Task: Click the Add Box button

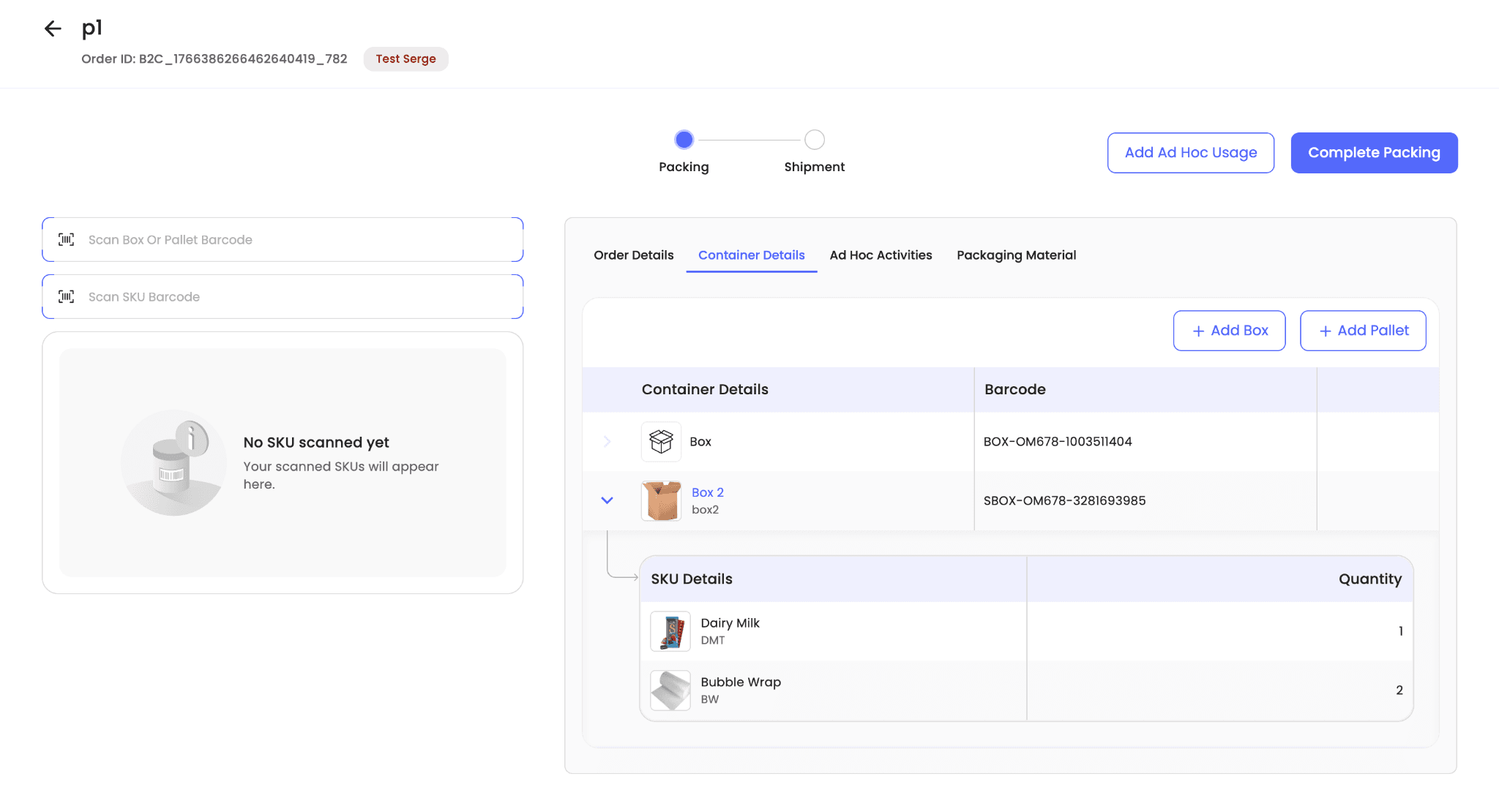Action: (x=1229, y=331)
